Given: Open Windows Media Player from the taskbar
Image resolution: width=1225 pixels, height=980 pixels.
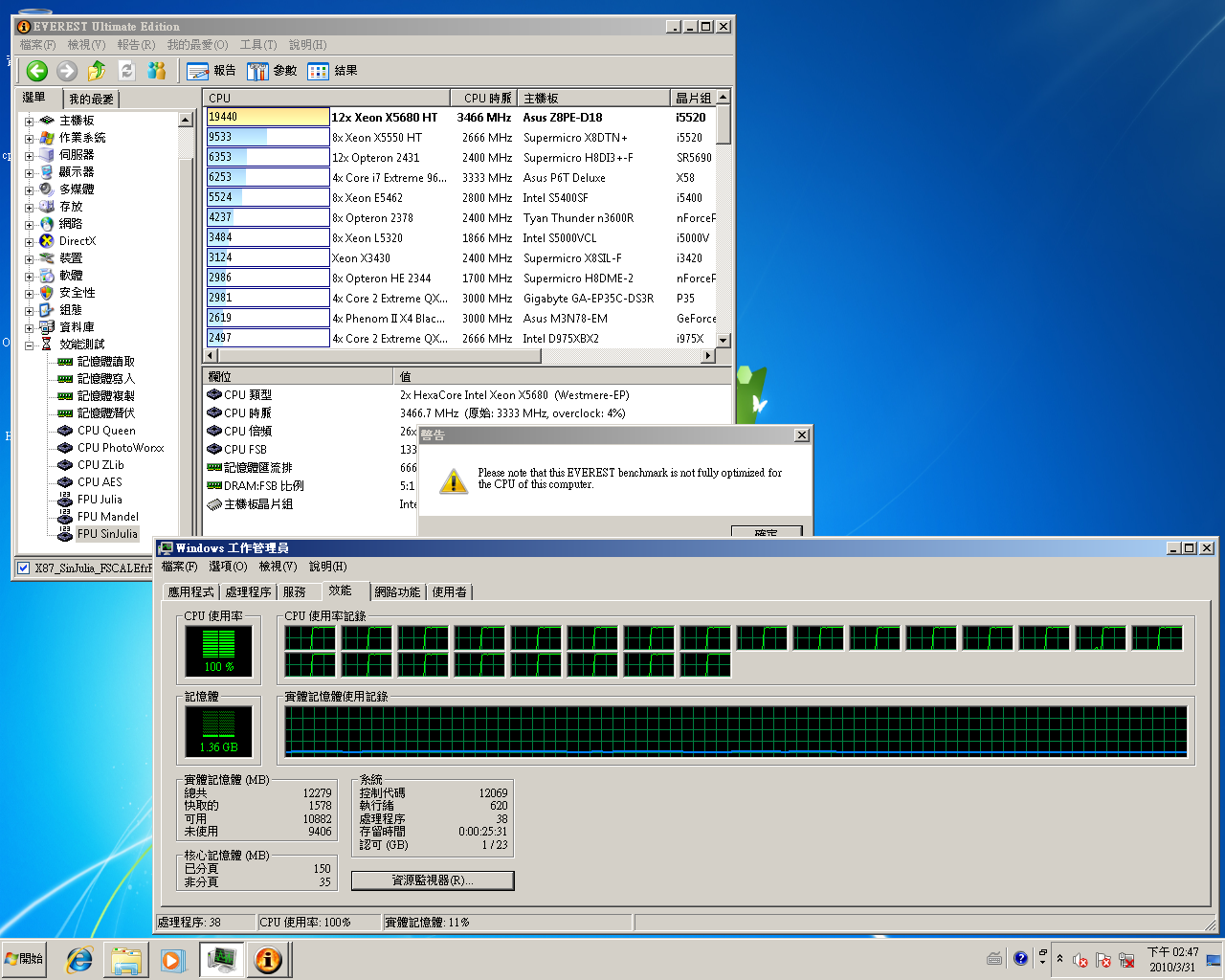Looking at the screenshot, I should (x=172, y=959).
